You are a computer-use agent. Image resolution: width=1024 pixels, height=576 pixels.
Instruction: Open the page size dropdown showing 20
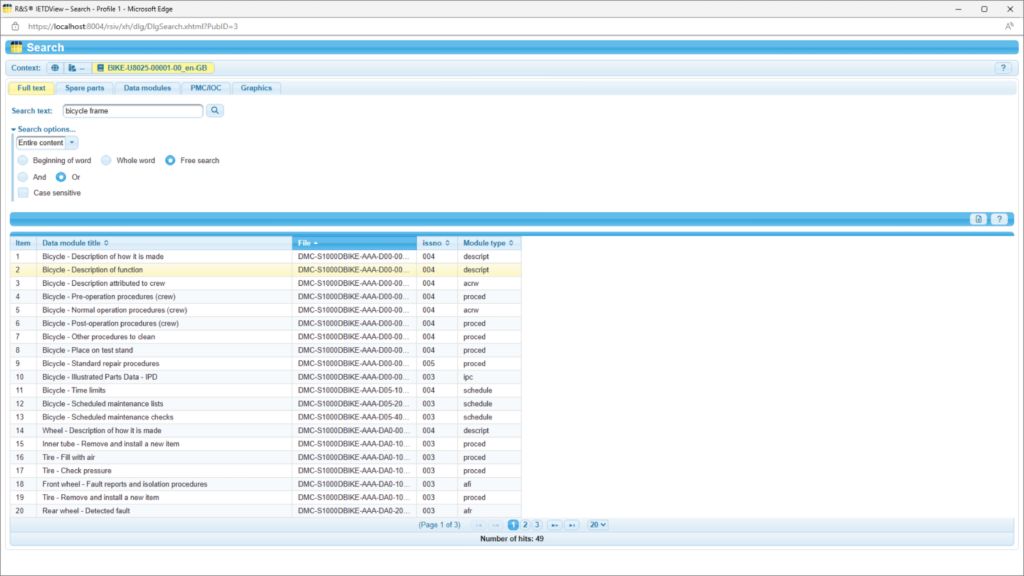(x=596, y=524)
